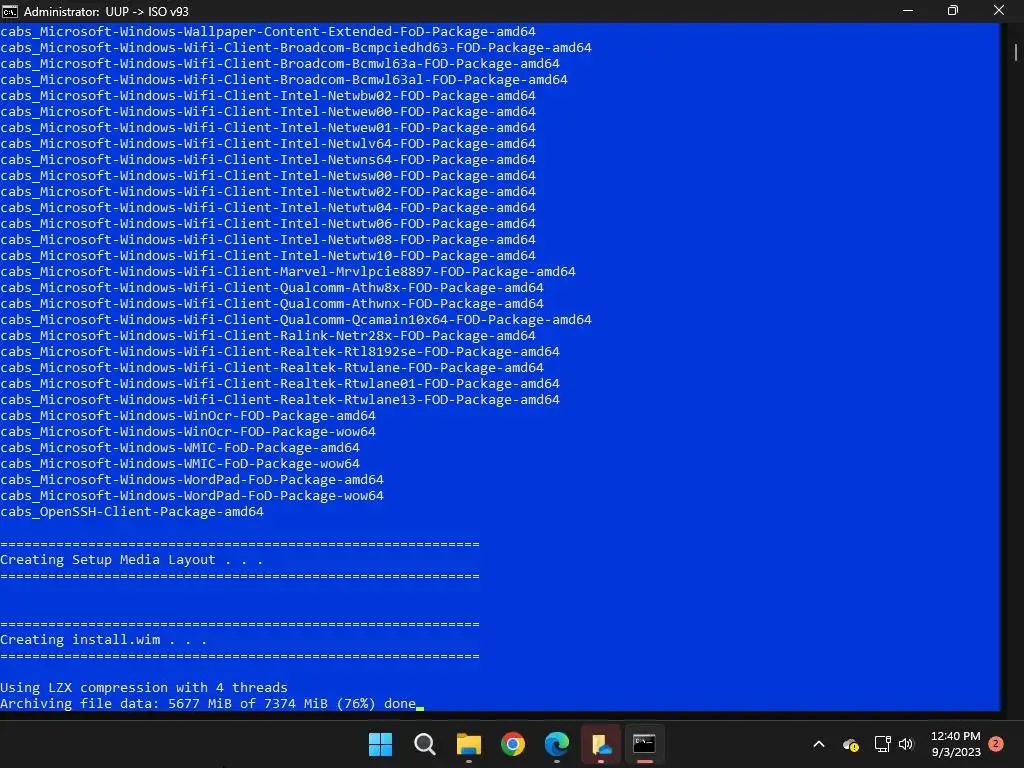Image resolution: width=1024 pixels, height=768 pixels.
Task: Click the text 'Creating Setup Media Layout . . .'
Action: pyautogui.click(x=131, y=560)
